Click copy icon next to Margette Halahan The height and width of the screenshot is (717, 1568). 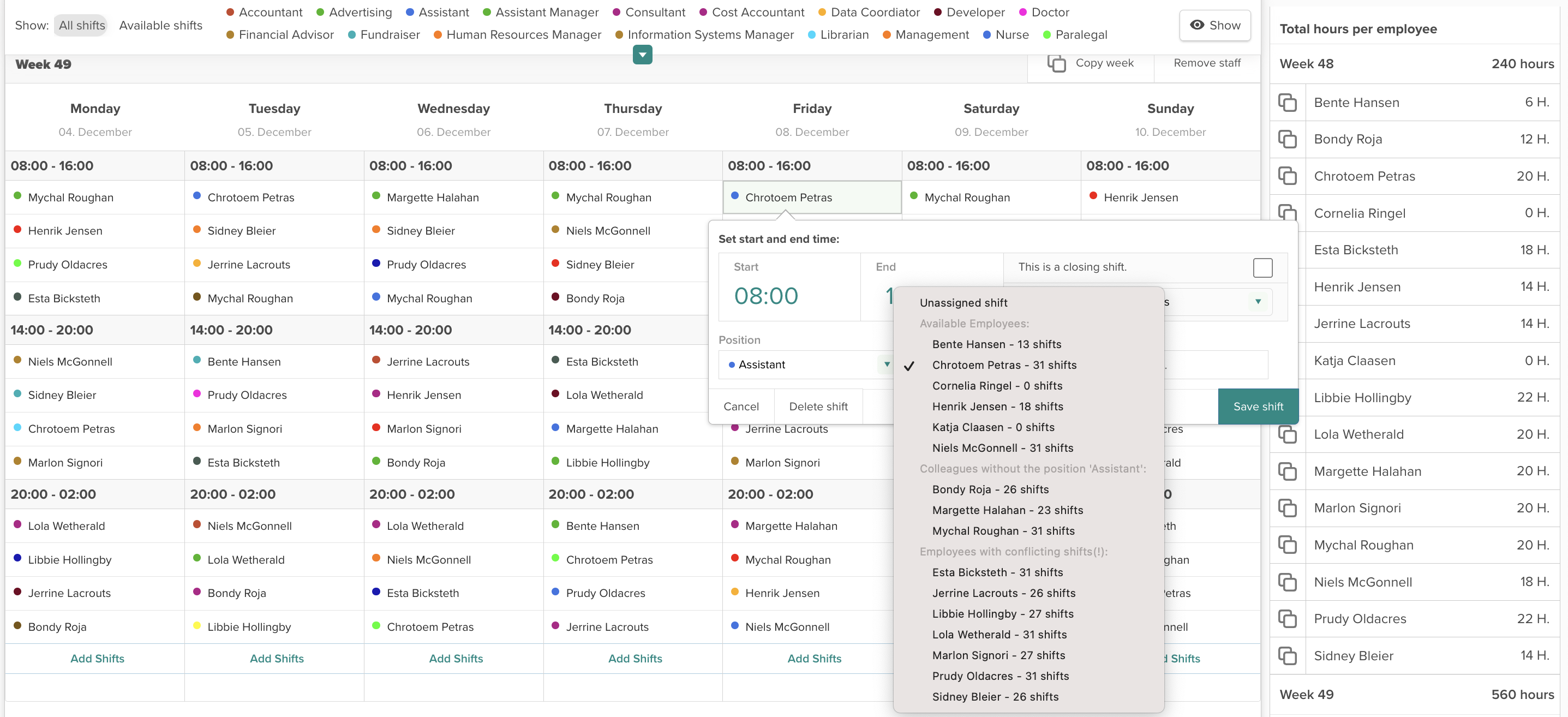click(1287, 471)
